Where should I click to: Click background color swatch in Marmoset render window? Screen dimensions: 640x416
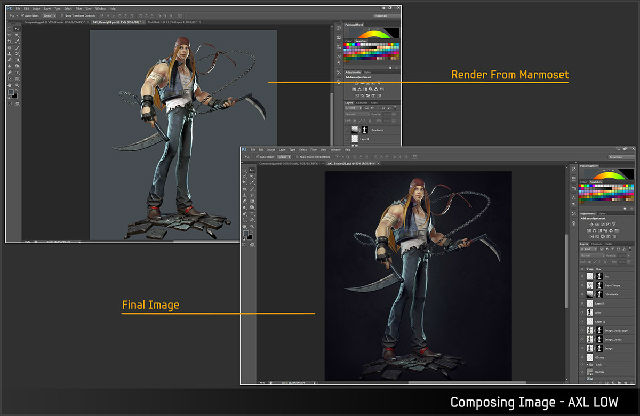pyautogui.click(x=15, y=96)
